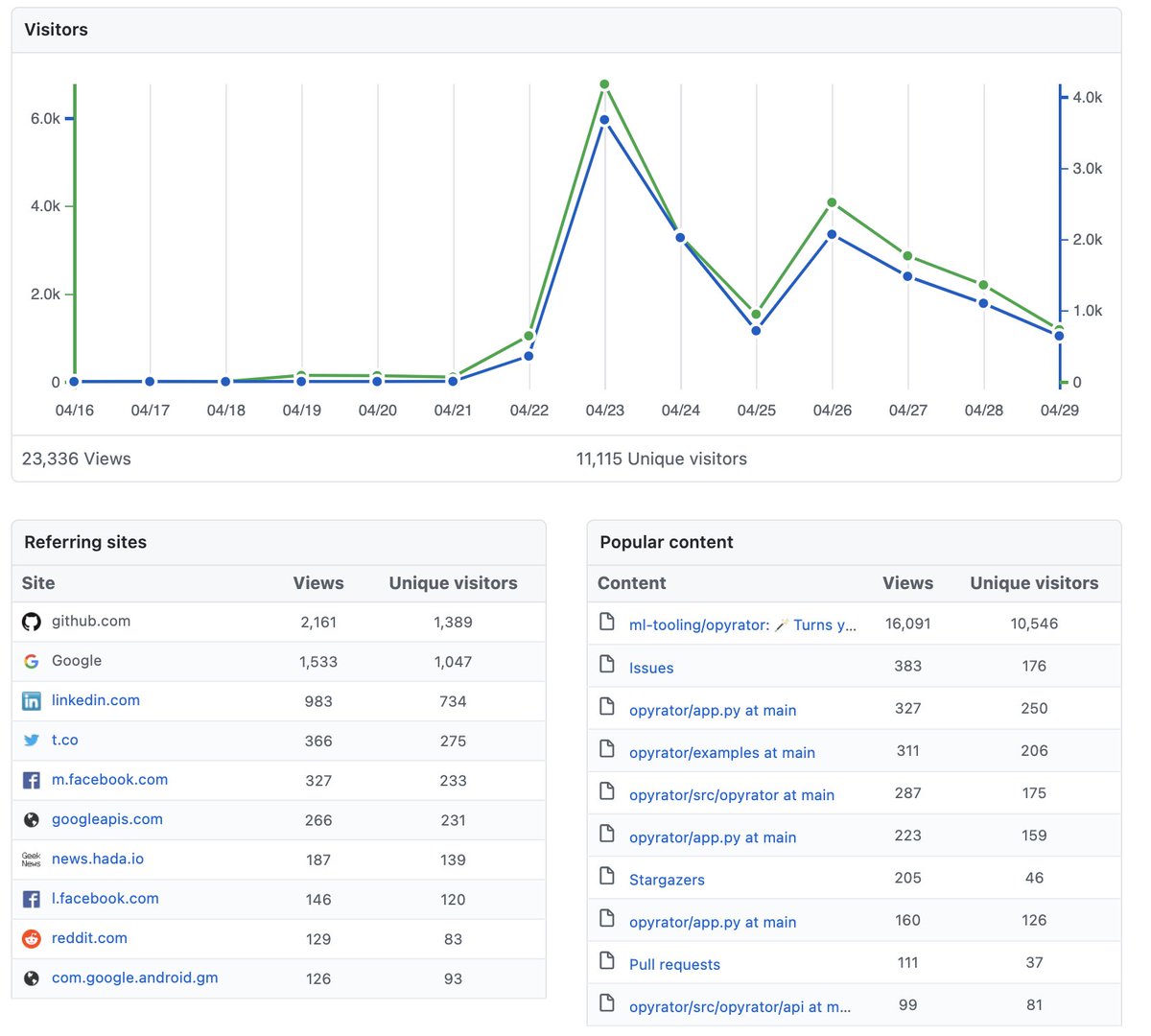Viewport: 1151px width, 1036px height.
Task: Click the Google site name
Action: click(x=77, y=661)
